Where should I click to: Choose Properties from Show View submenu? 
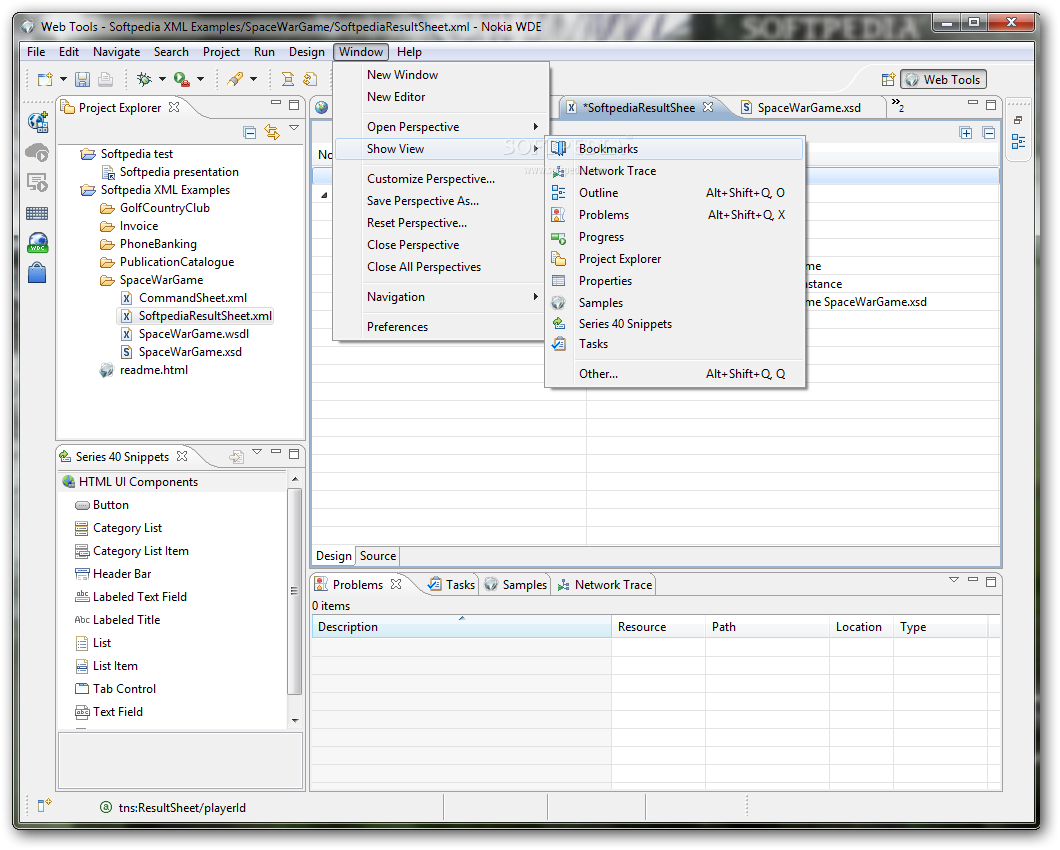point(675,281)
